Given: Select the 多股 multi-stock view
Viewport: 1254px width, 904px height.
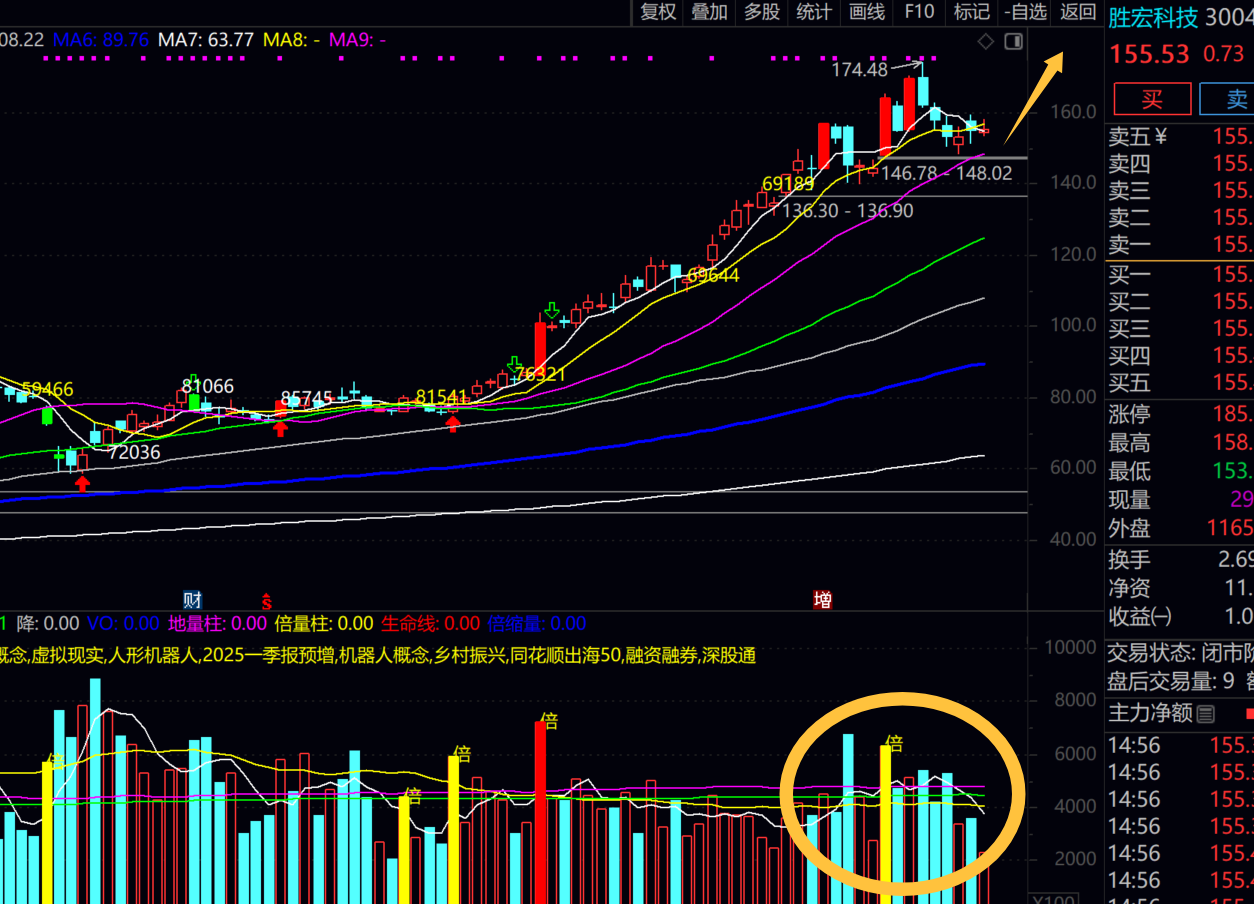Looking at the screenshot, I should coord(762,12).
